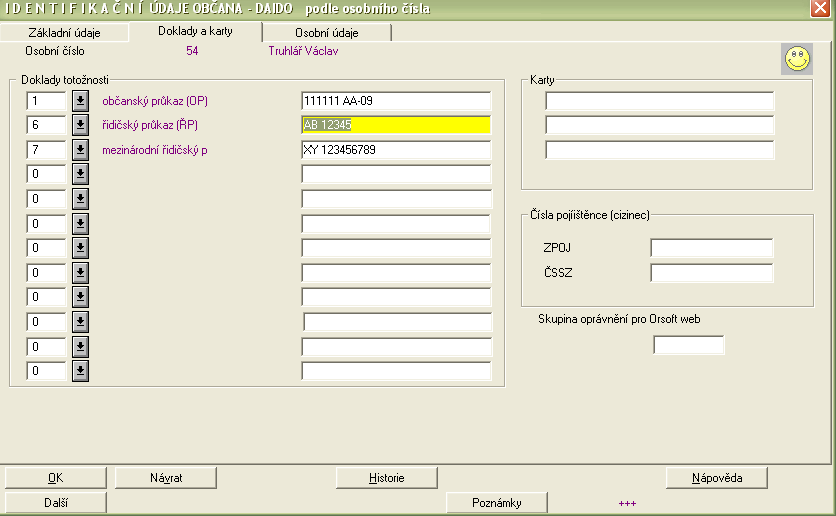
Task: Click the Skupina oprávnění pro Orsoft web field
Action: pos(689,345)
